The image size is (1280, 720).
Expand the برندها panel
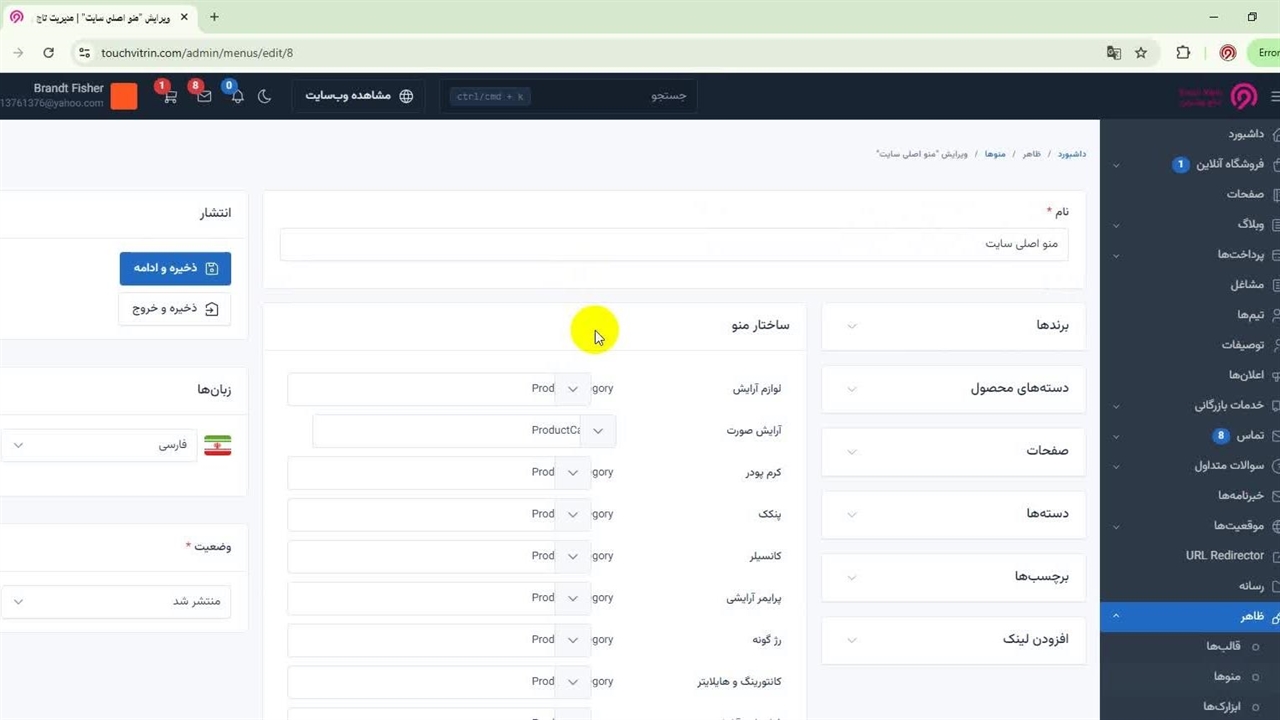(x=952, y=326)
